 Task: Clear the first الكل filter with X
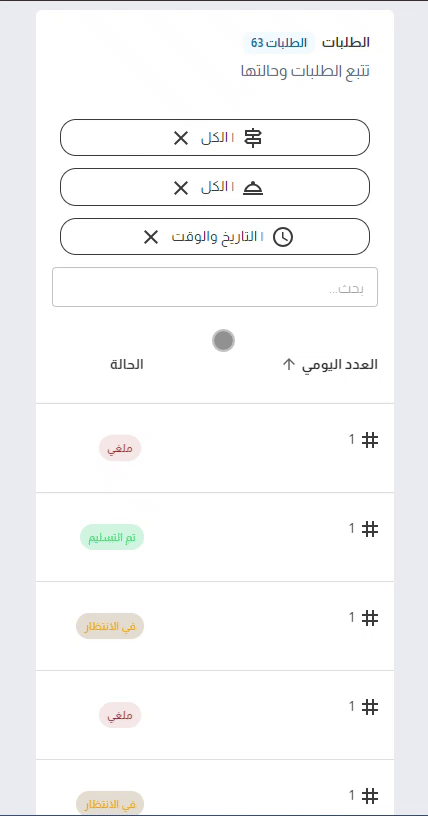[x=181, y=138]
